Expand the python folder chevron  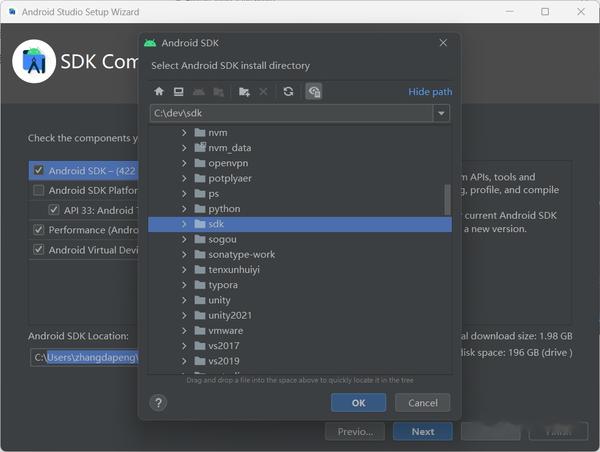(184, 209)
